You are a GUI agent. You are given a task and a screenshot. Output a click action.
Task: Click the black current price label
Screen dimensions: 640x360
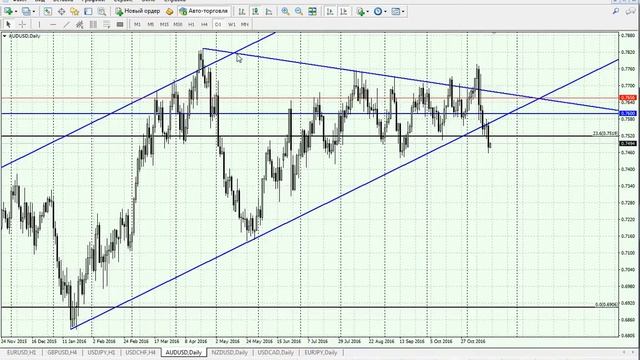628,144
